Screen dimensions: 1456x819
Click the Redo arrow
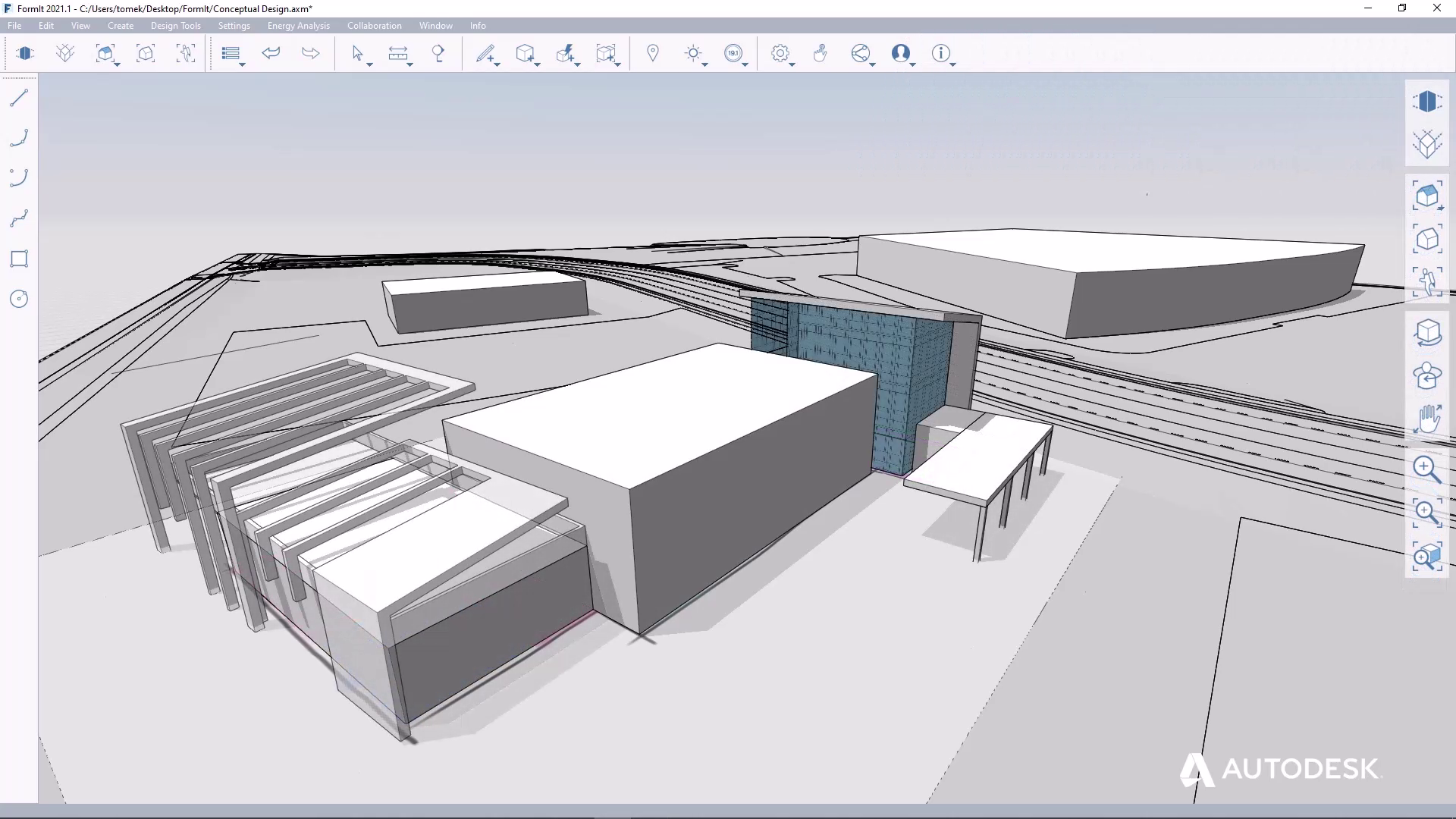pyautogui.click(x=310, y=53)
